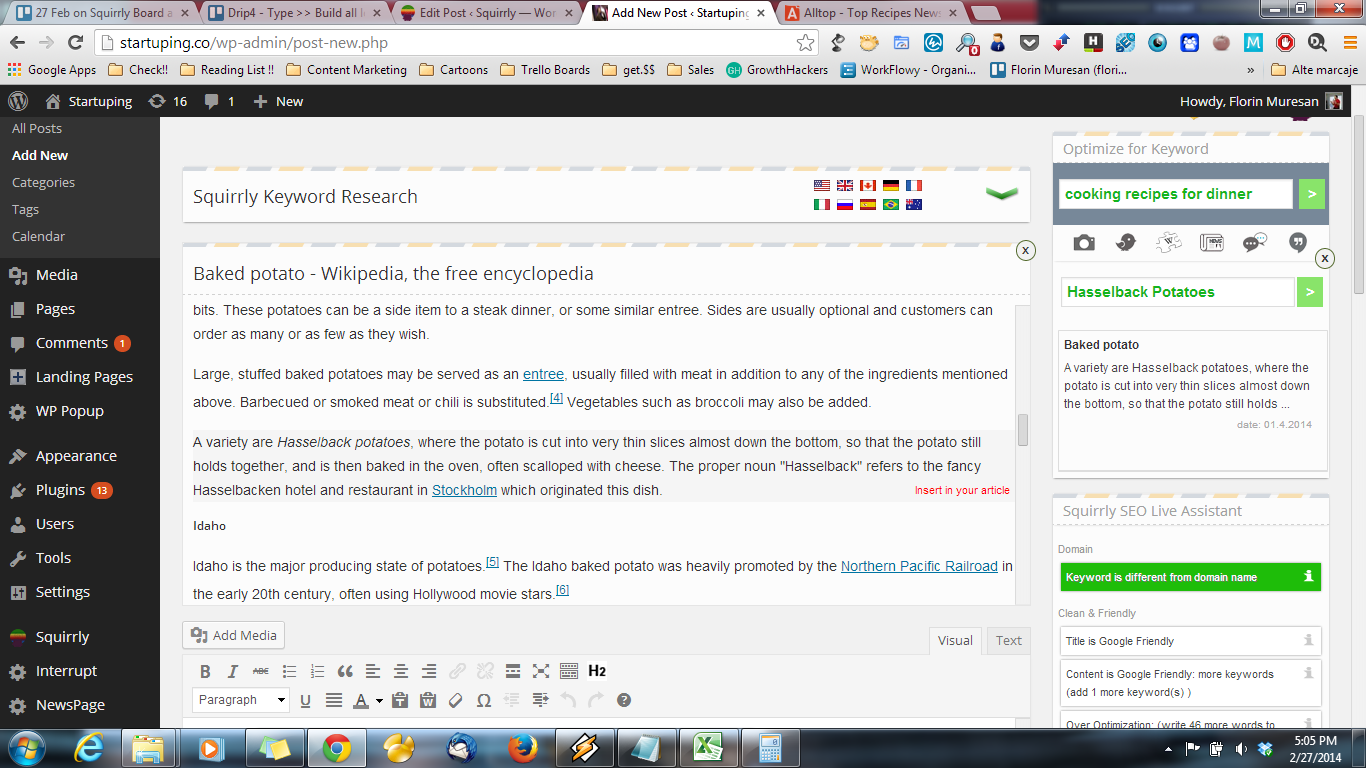This screenshot has width=1366, height=768.
Task: Select the Wikipedia puzzle piece icon
Action: pos(1169,243)
